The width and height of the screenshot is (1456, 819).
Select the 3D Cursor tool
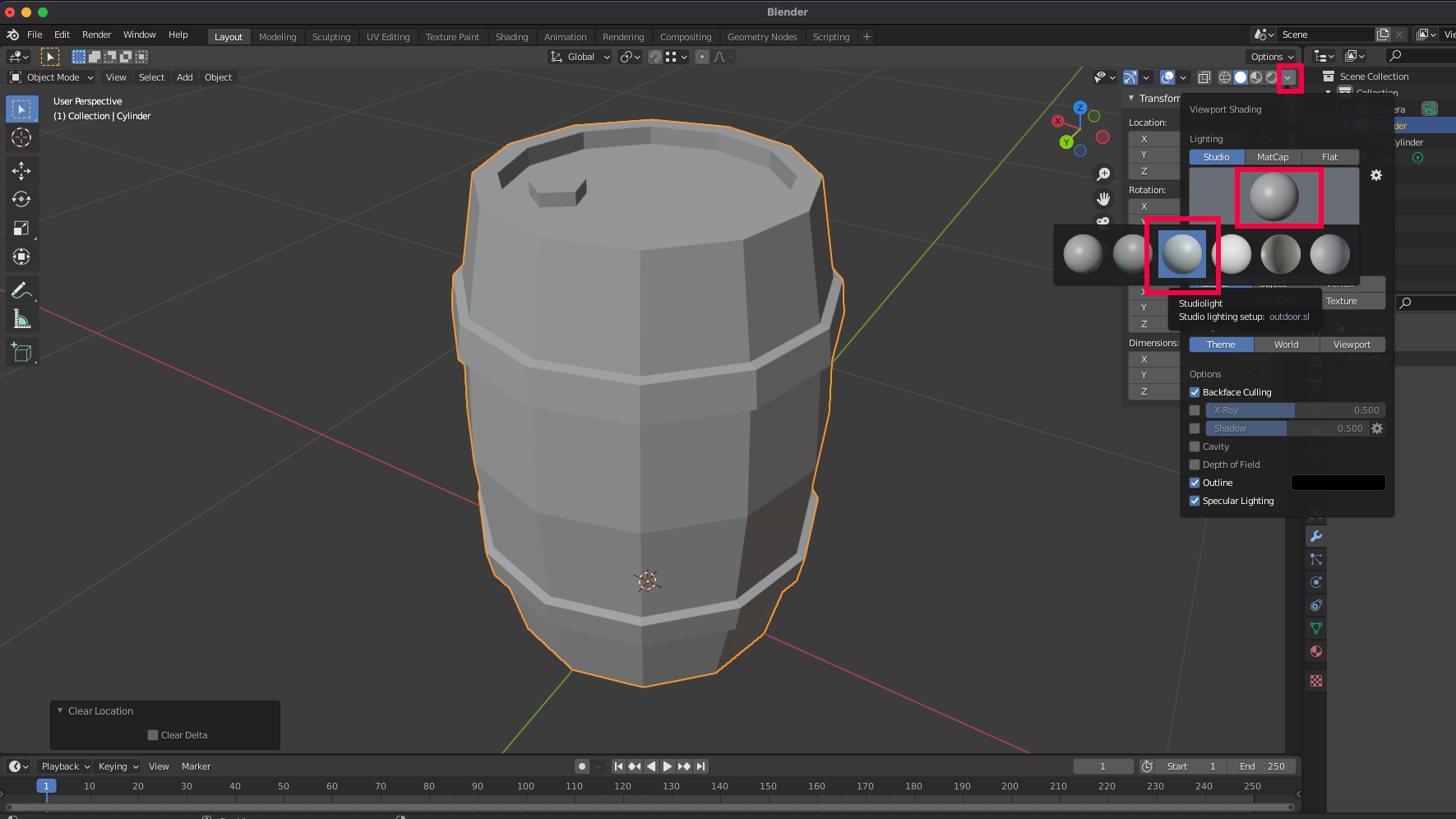point(21,137)
